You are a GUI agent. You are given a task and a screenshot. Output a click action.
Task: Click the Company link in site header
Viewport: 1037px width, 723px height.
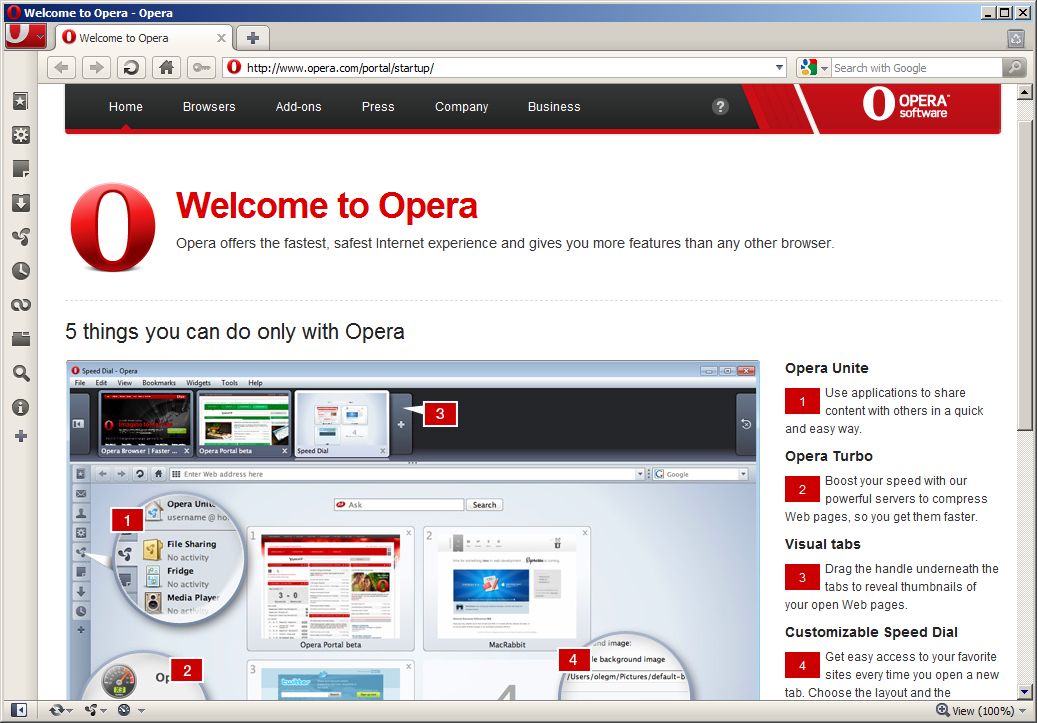pos(461,107)
